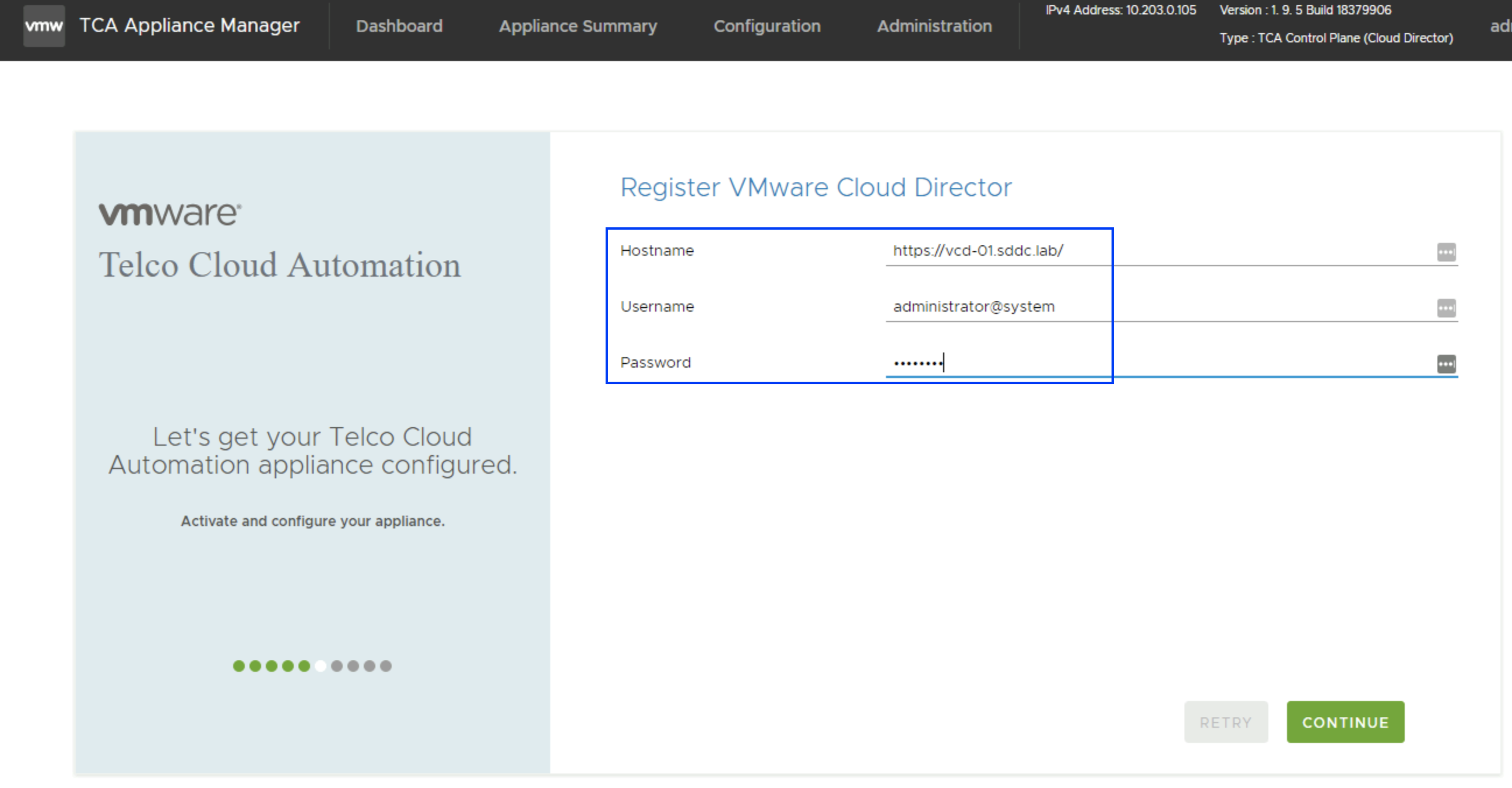Open the Dashboard menu
The height and width of the screenshot is (788, 1512).
399,26
